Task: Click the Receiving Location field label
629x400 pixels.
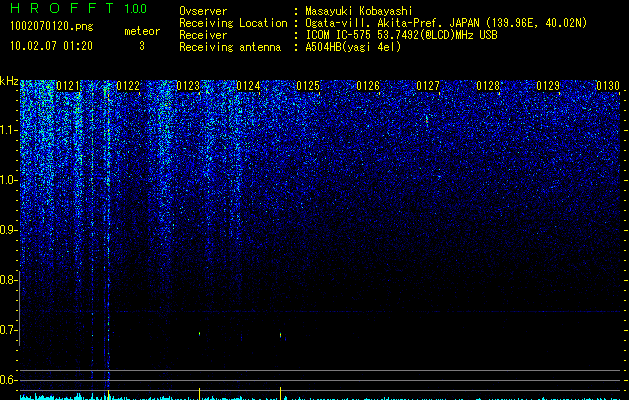Action: point(233,23)
